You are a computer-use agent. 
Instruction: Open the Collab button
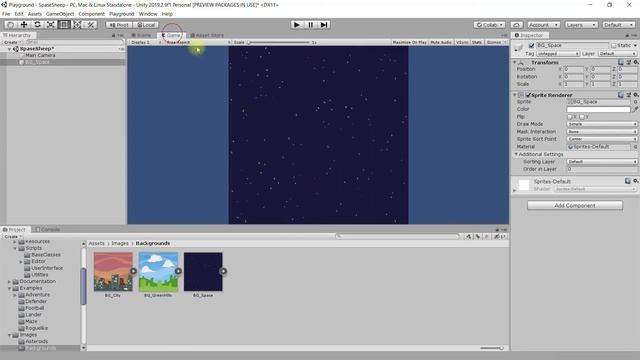pyautogui.click(x=489, y=25)
